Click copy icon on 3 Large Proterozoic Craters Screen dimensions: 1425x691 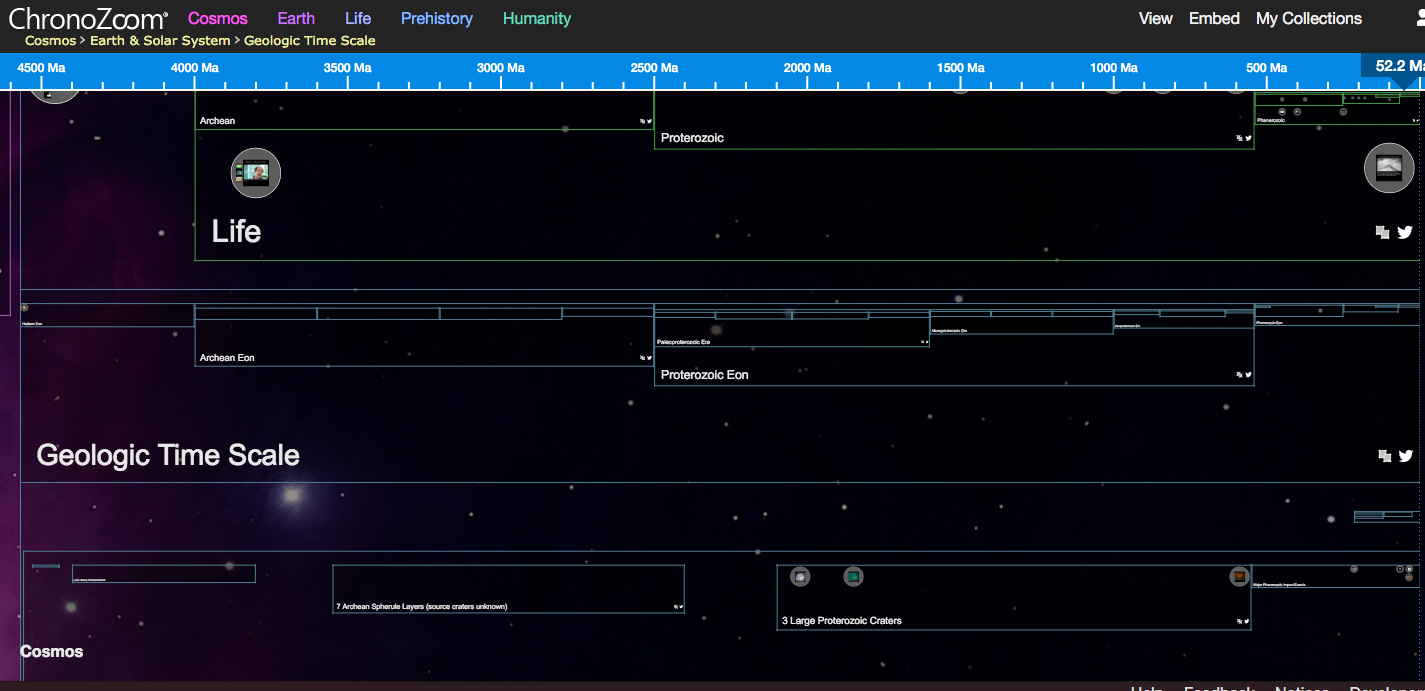[x=1239, y=621]
